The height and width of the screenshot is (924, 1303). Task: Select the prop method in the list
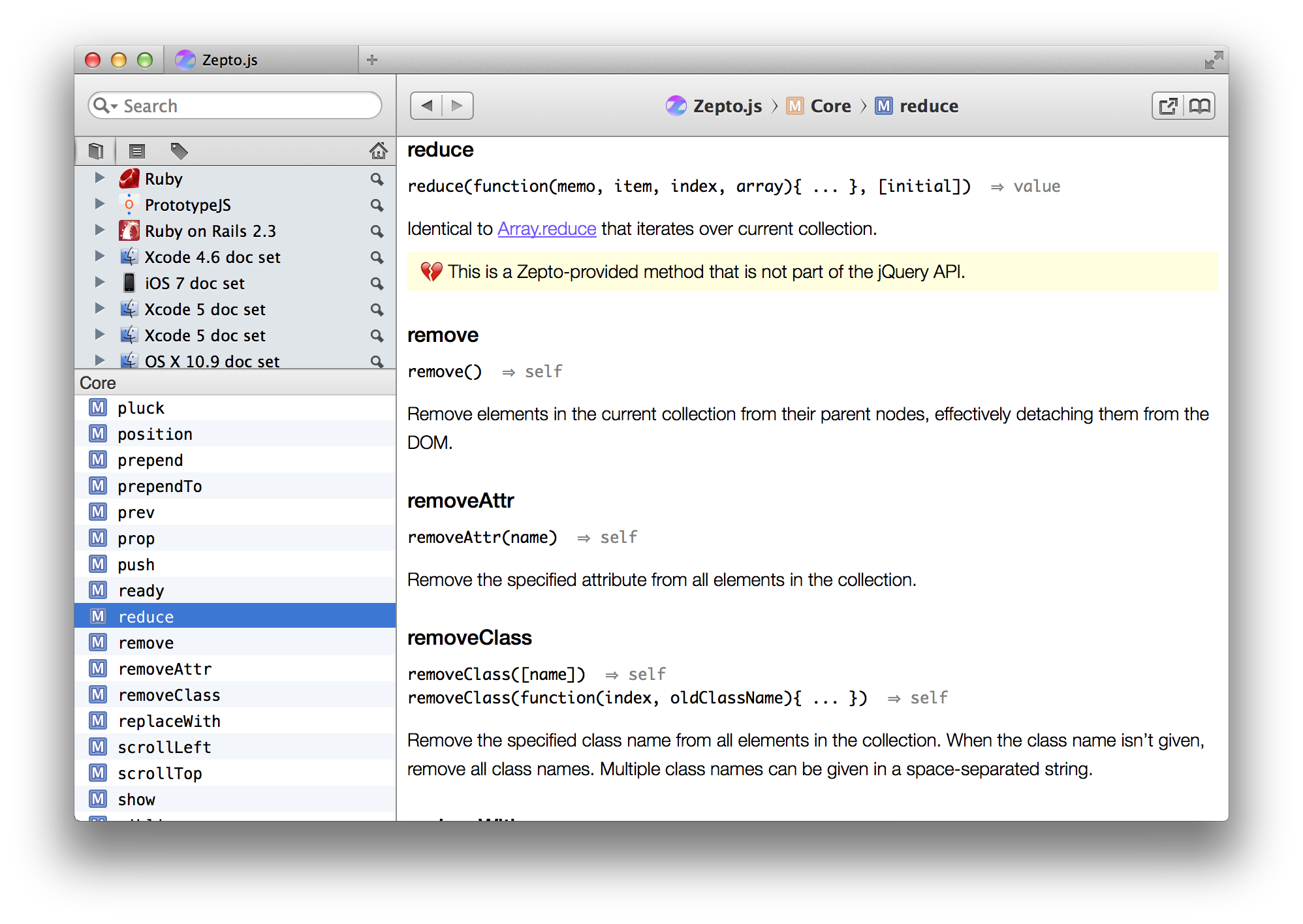click(235, 538)
